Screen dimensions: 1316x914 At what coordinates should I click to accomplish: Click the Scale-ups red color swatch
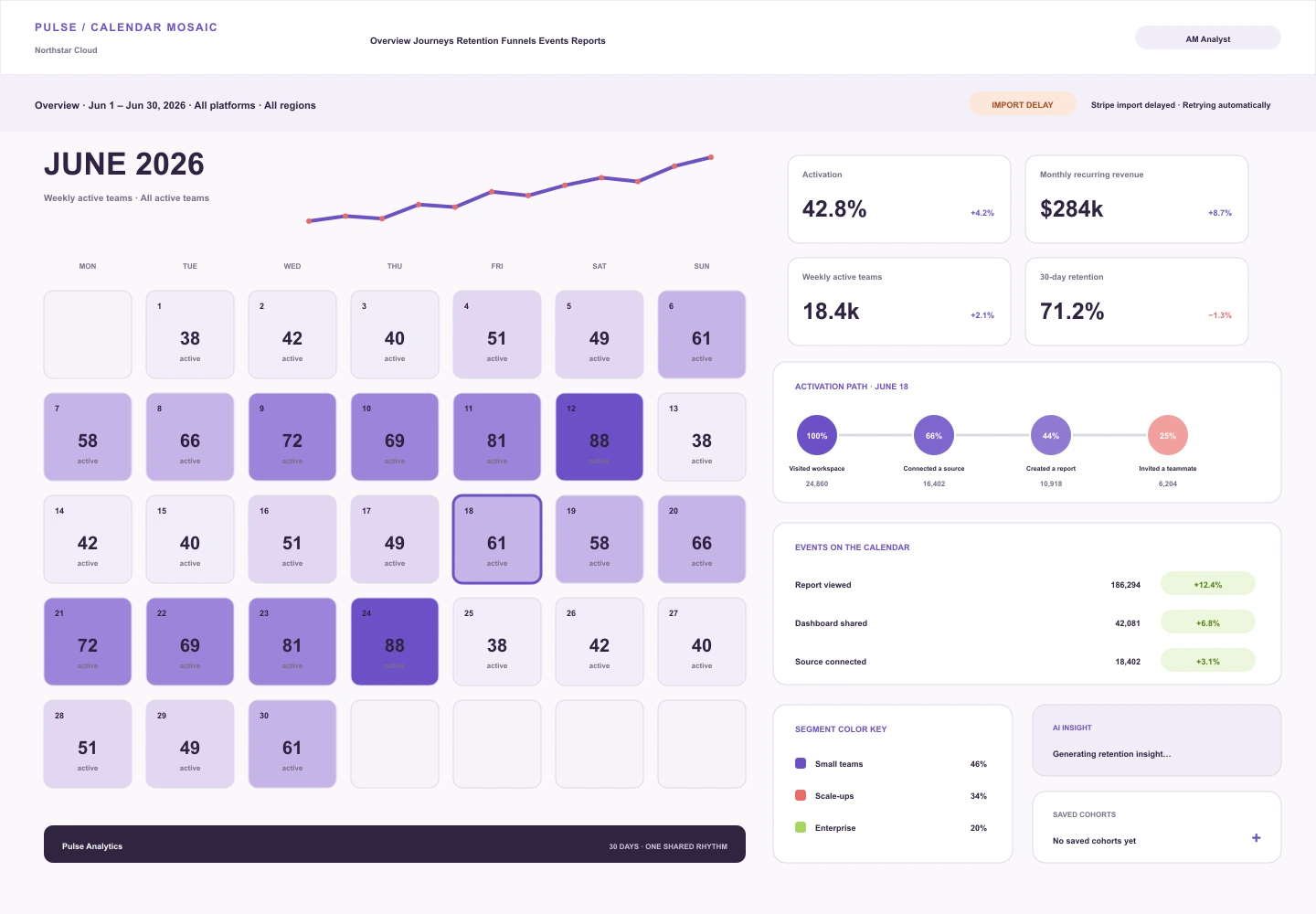tap(801, 795)
